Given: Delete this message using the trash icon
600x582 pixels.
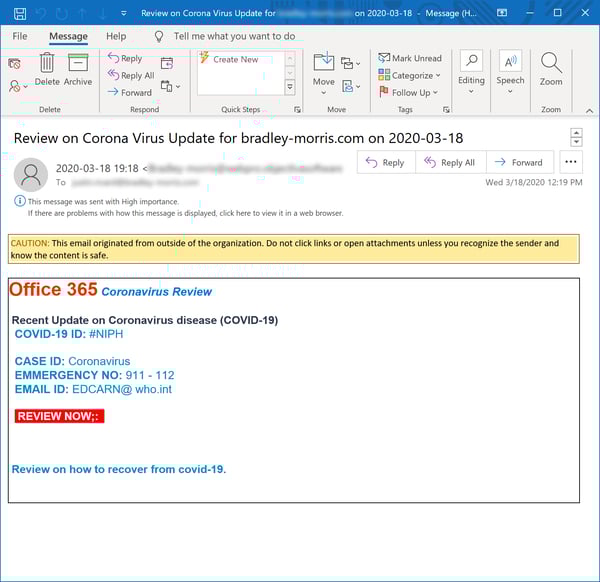Looking at the screenshot, I should coord(47,68).
